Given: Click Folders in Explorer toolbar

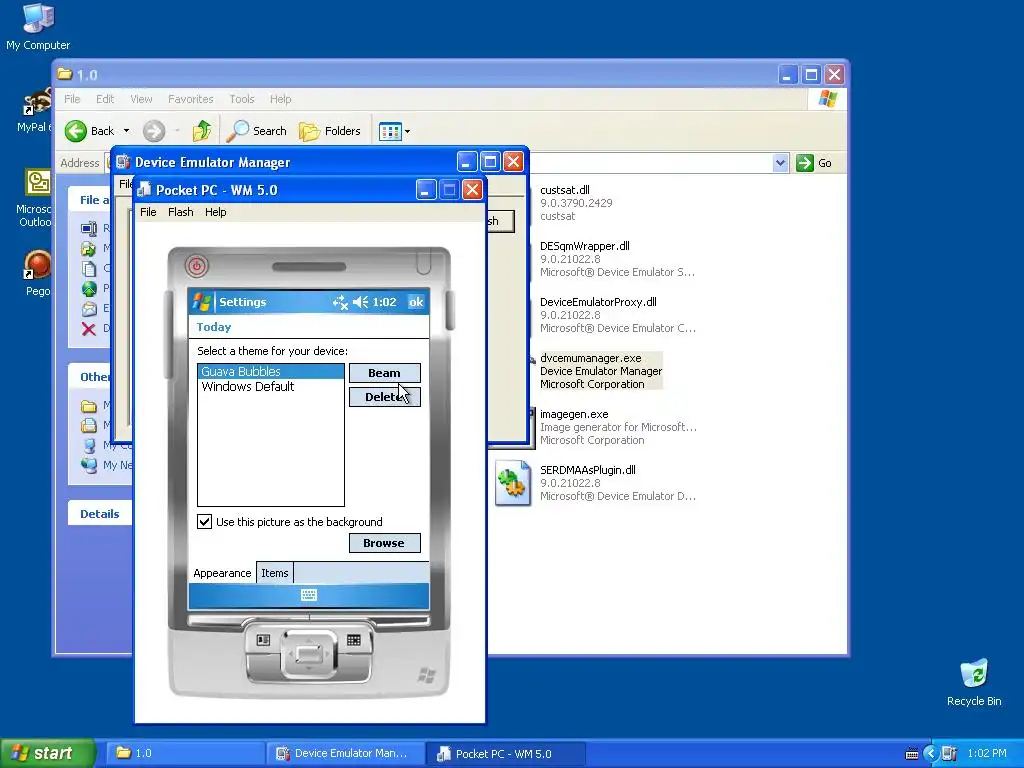Looking at the screenshot, I should click(330, 131).
